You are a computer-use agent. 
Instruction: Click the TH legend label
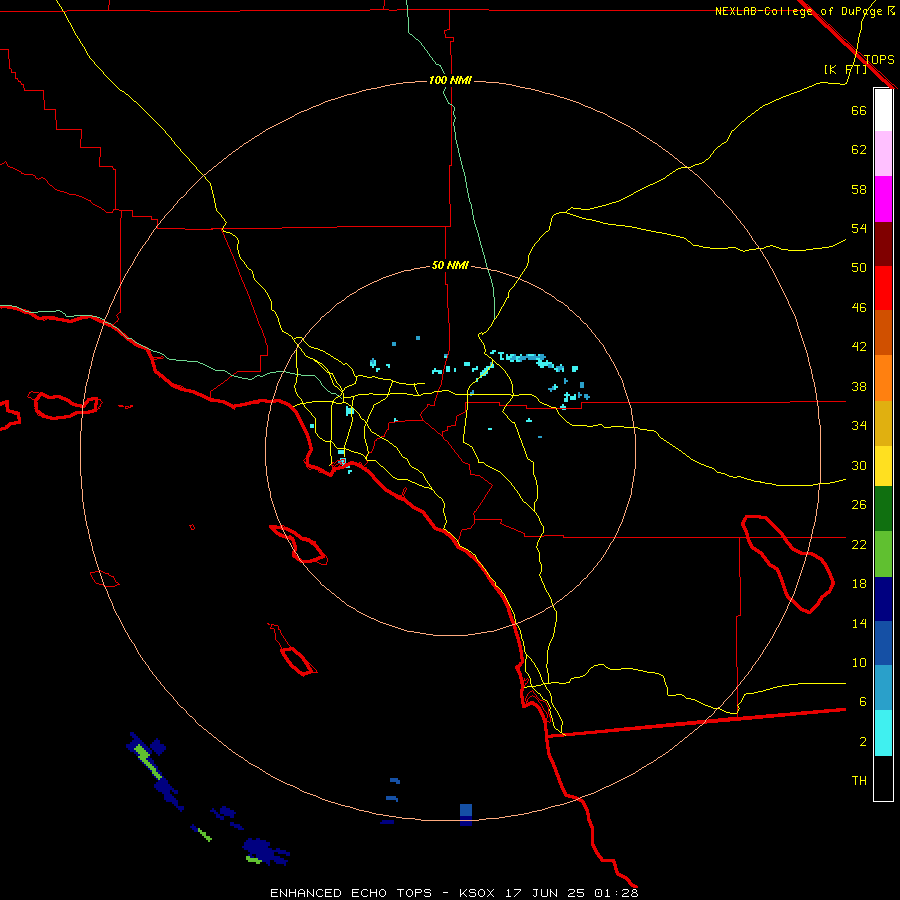[859, 780]
